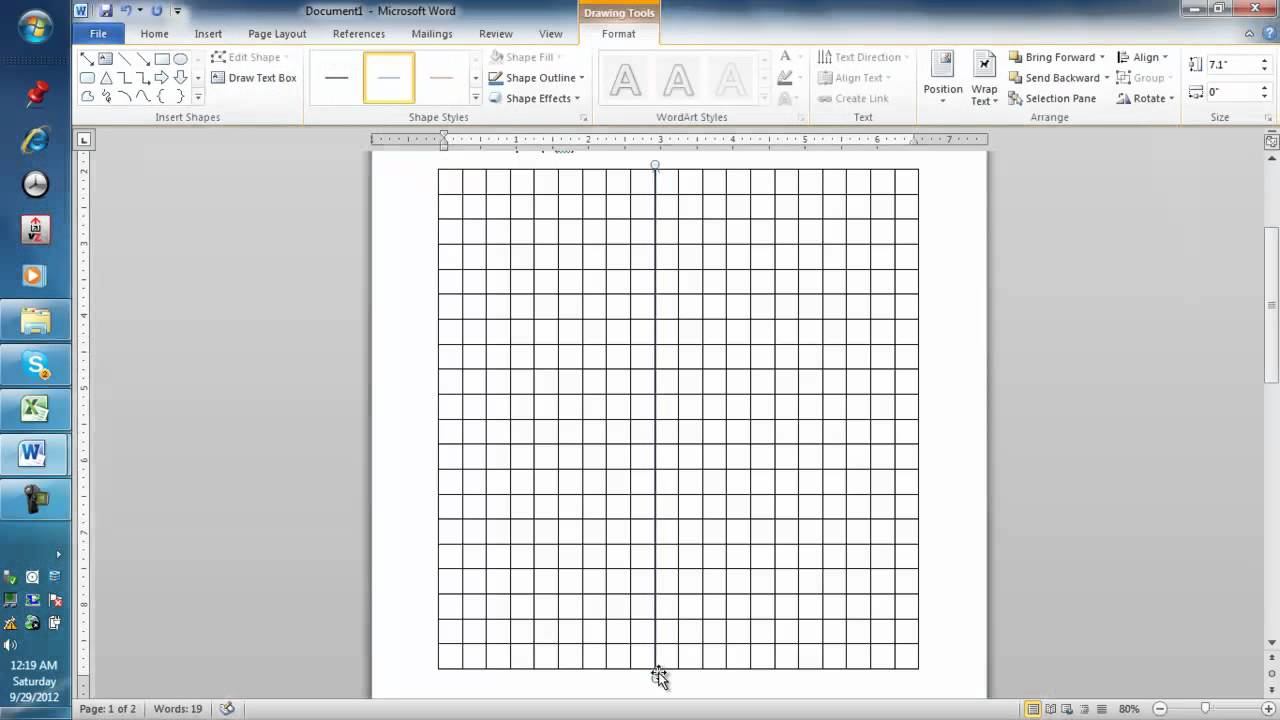The width and height of the screenshot is (1280, 720).
Task: Pick the Left Brace shape
Action: [x=162, y=97]
